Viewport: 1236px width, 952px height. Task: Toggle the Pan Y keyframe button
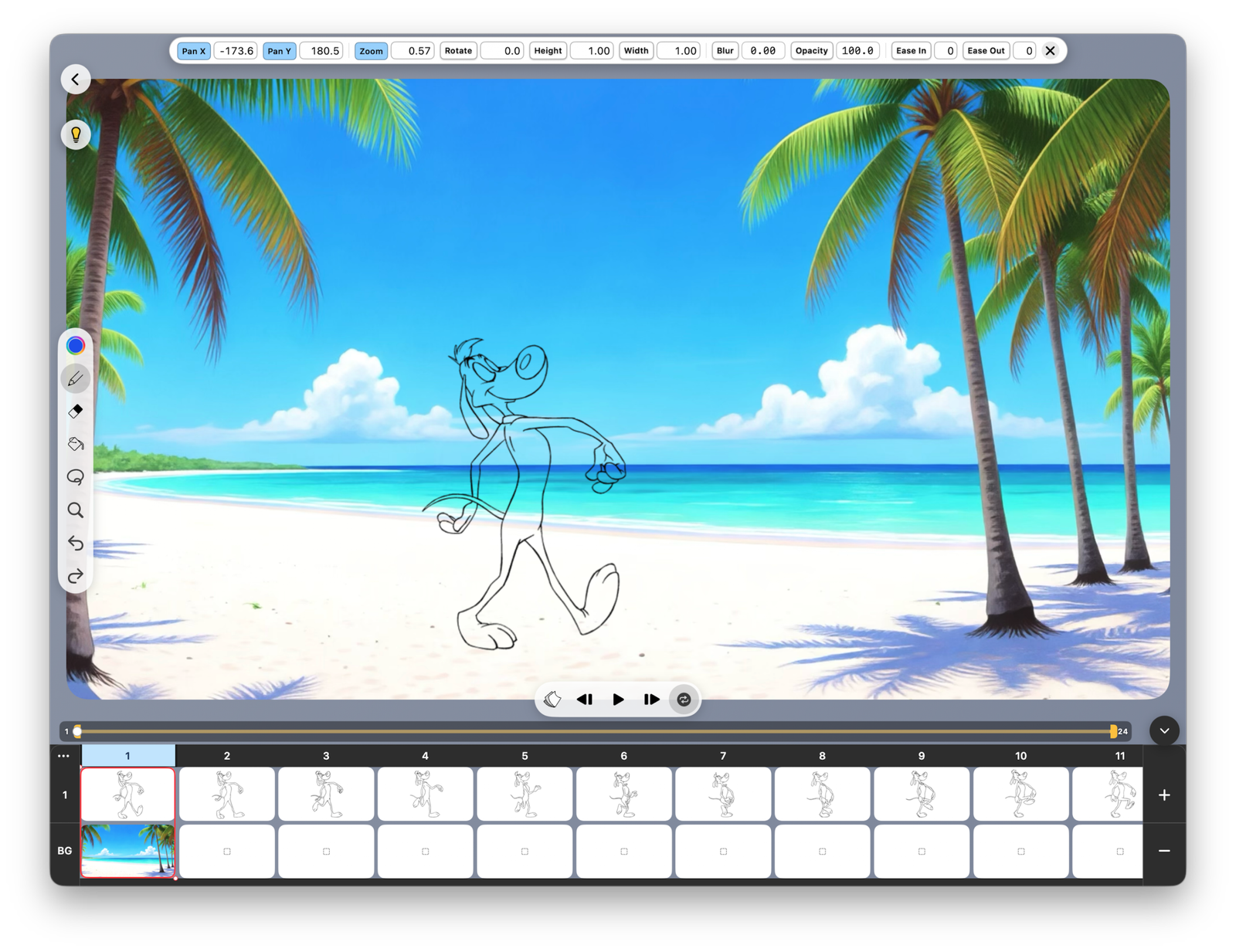(x=279, y=51)
